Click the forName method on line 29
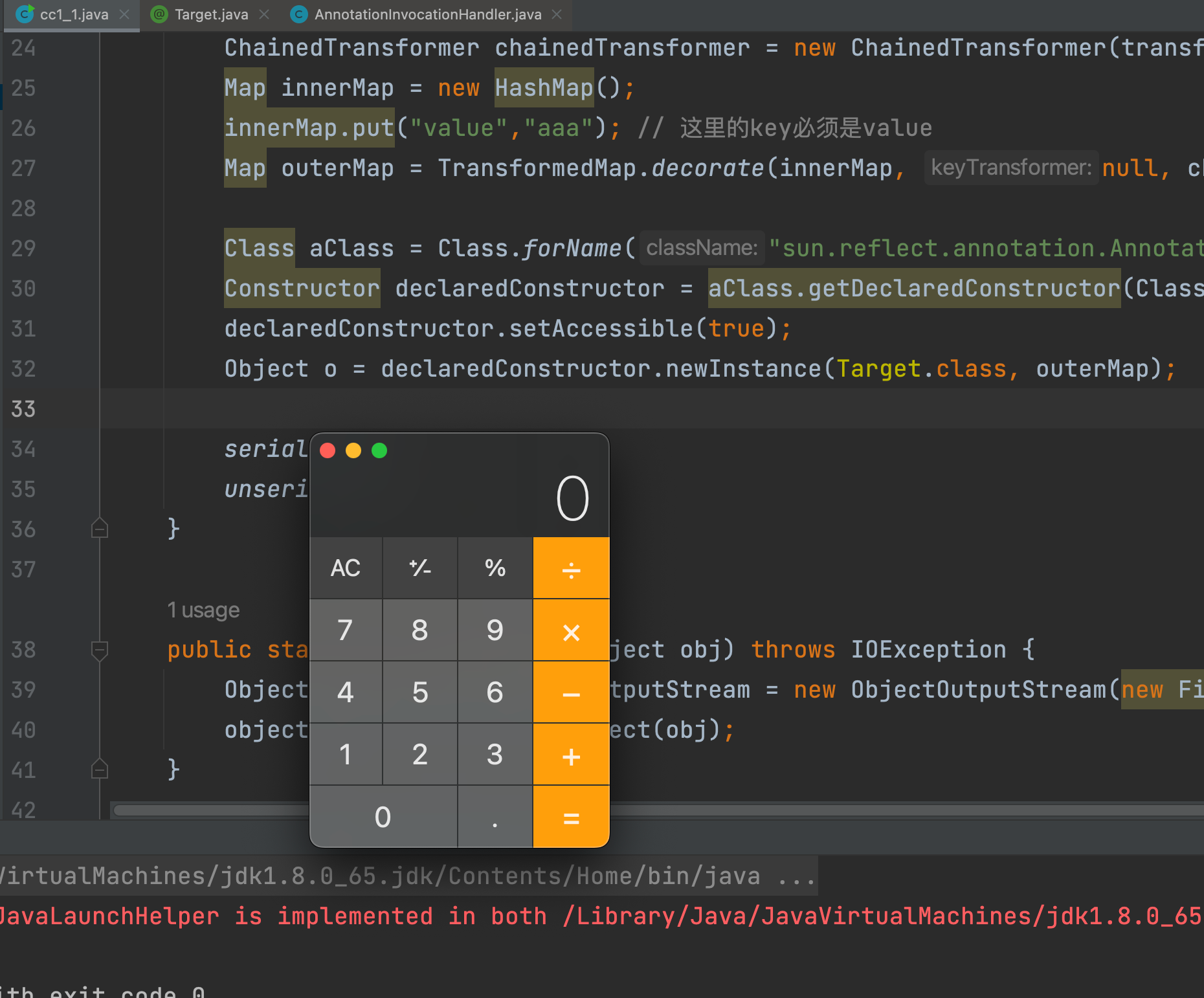 [x=572, y=248]
